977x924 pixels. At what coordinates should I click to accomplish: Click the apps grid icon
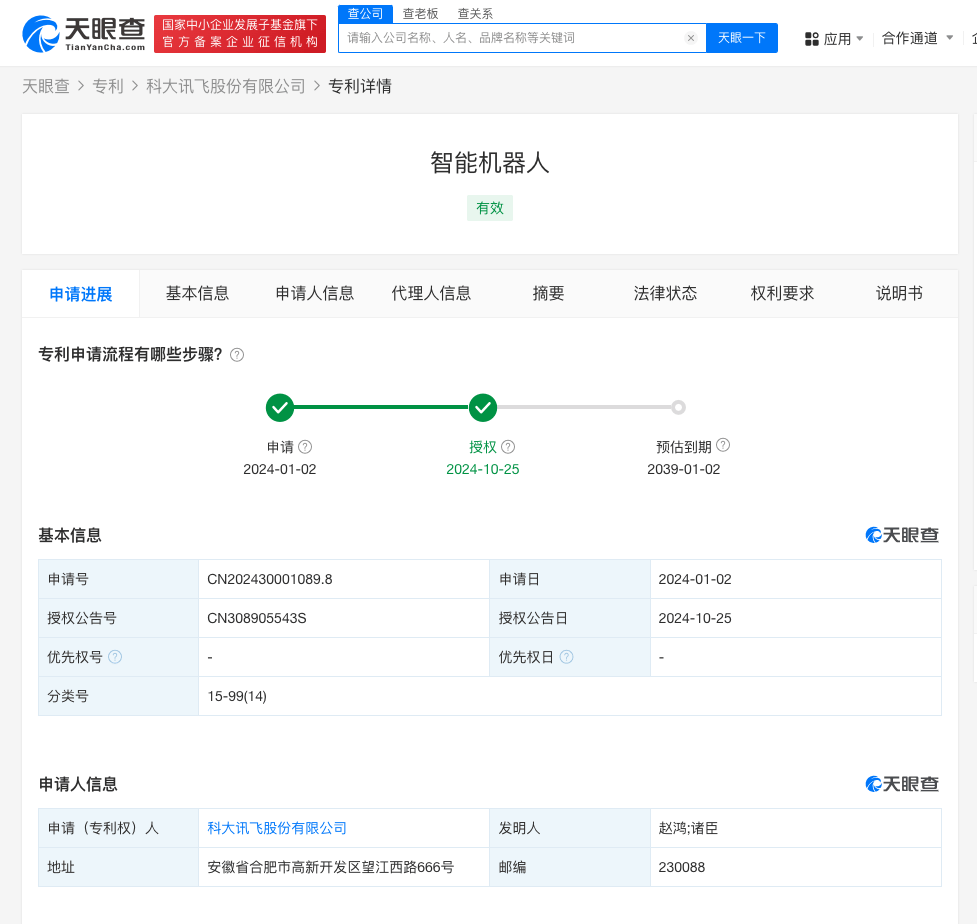pyautogui.click(x=811, y=39)
